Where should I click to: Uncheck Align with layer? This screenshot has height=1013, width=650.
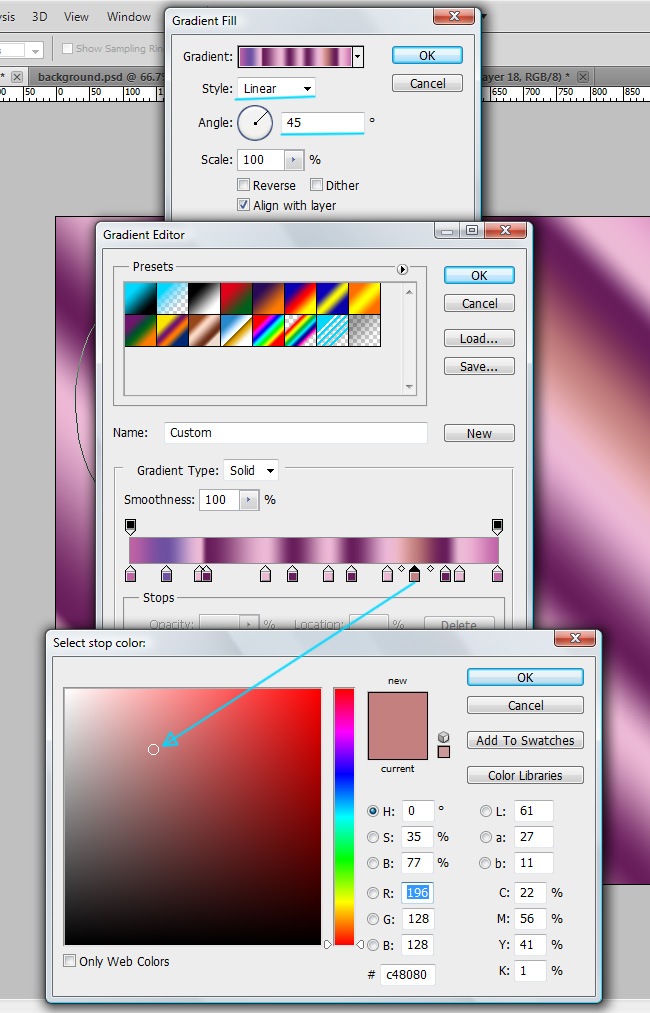(x=244, y=205)
